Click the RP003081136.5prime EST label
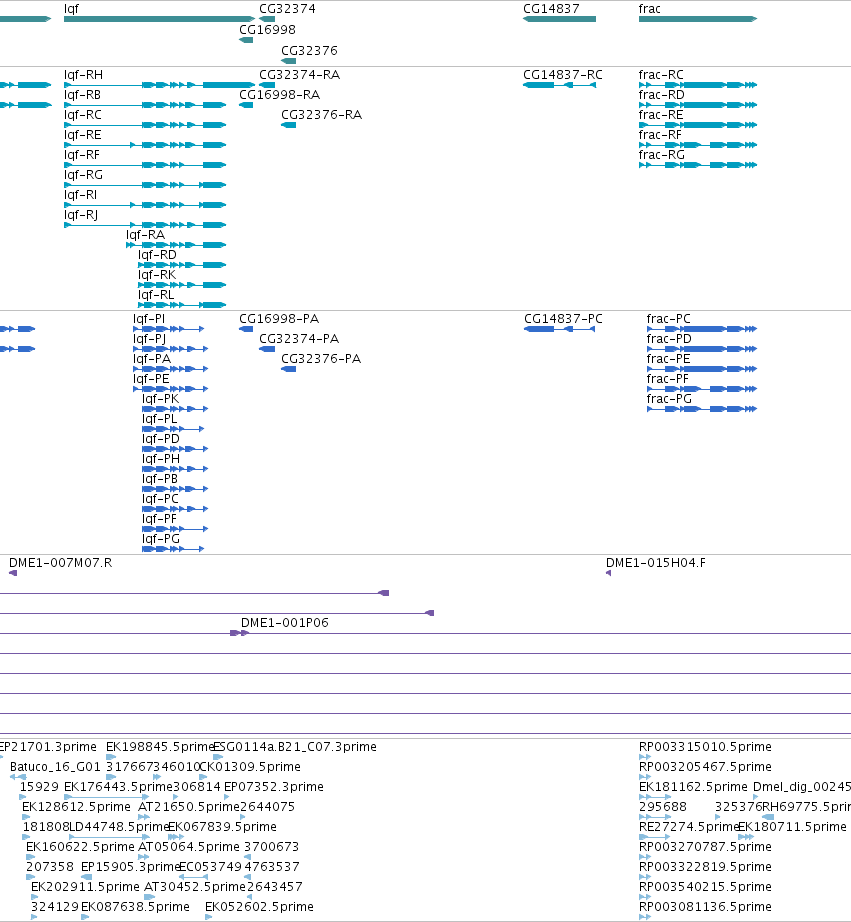 tap(705, 907)
